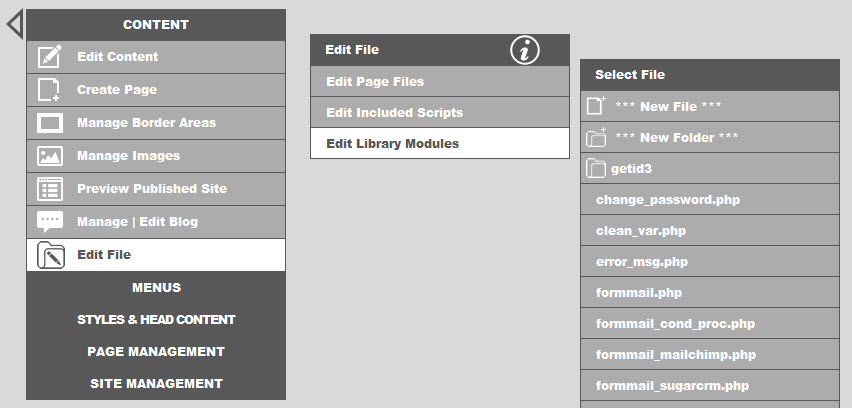
Task: Select the Edit Content menu item
Action: (x=156, y=57)
